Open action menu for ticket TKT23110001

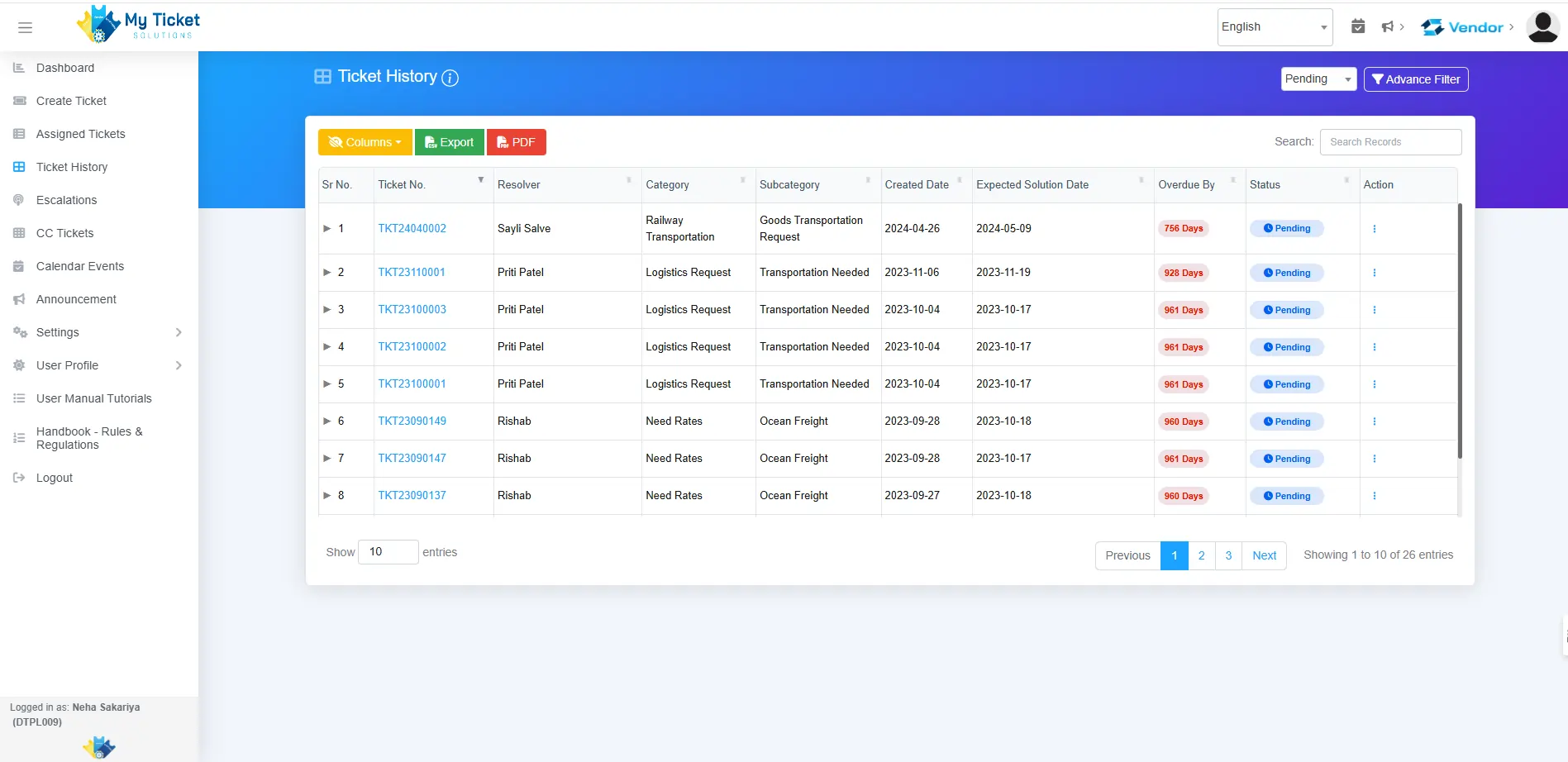(x=1374, y=273)
